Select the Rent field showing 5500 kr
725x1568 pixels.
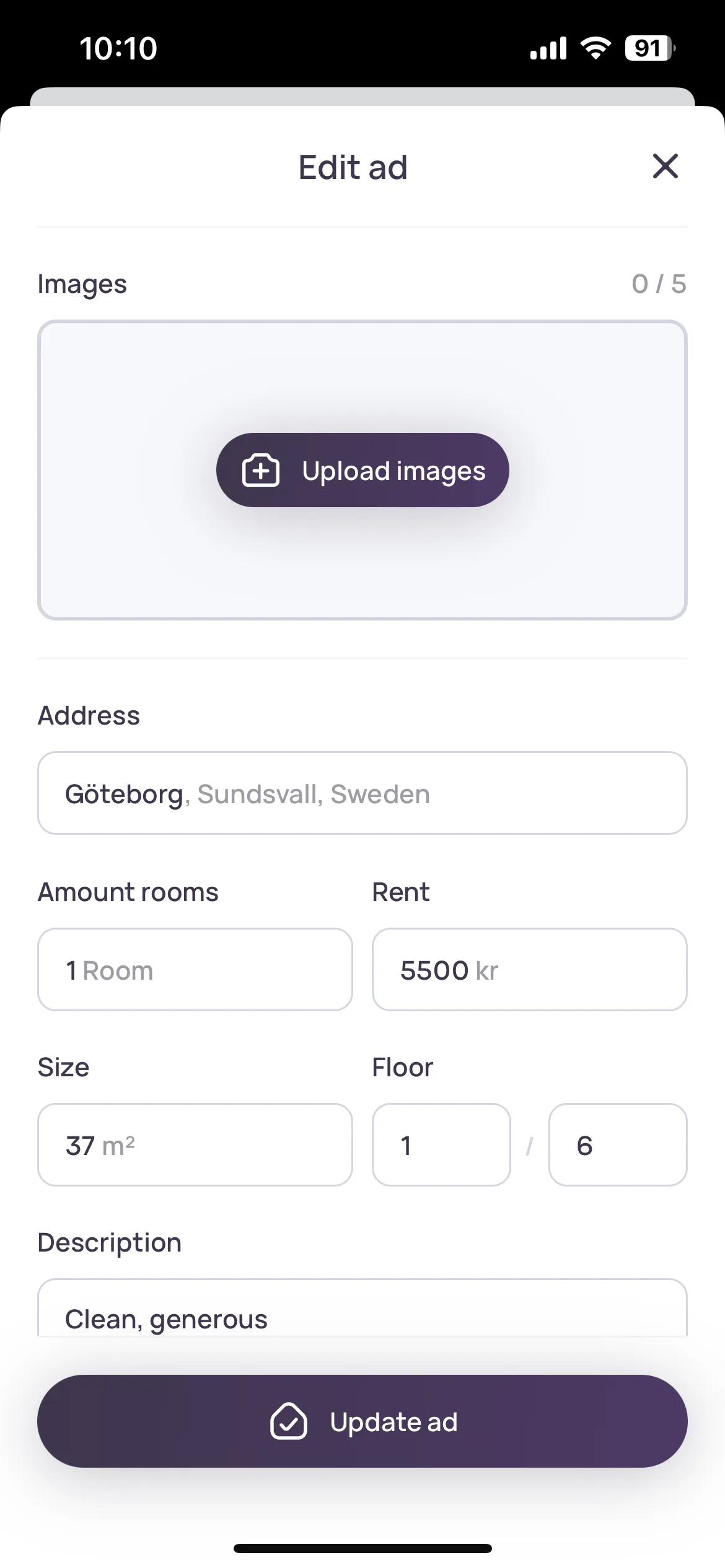[x=530, y=970]
